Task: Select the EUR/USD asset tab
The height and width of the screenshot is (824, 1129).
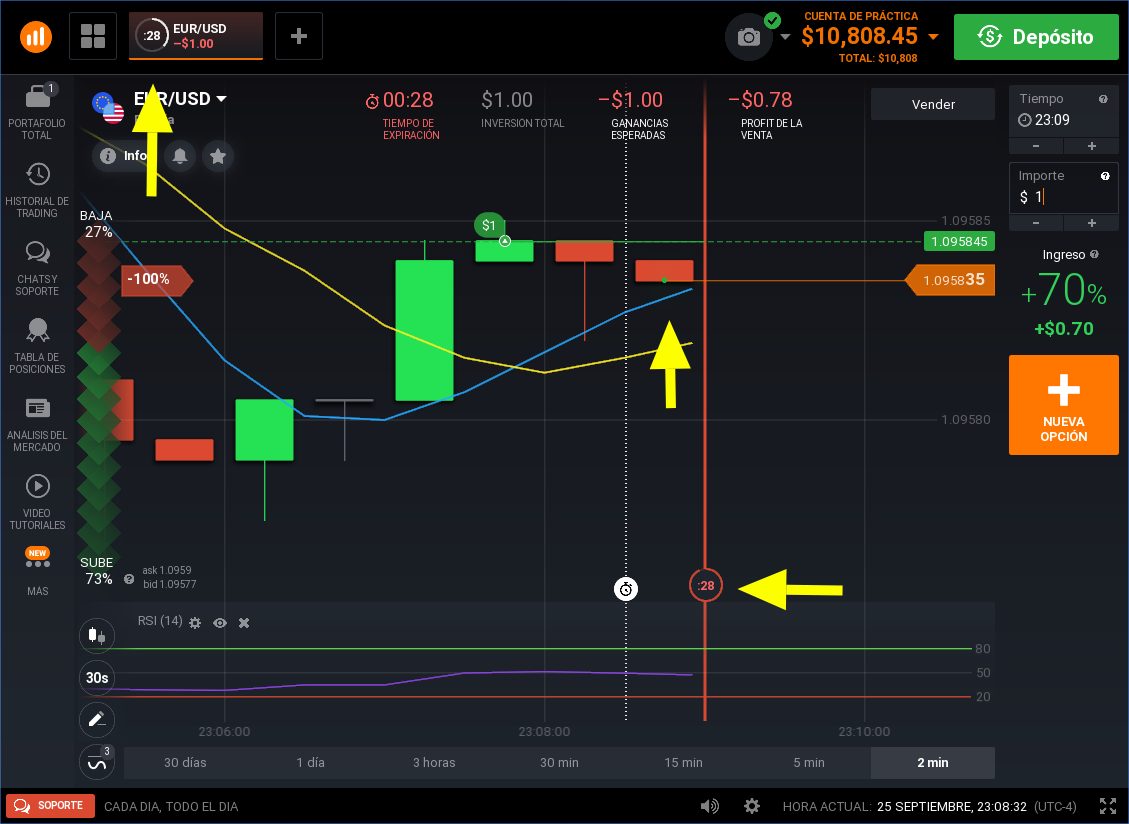Action: coord(196,36)
